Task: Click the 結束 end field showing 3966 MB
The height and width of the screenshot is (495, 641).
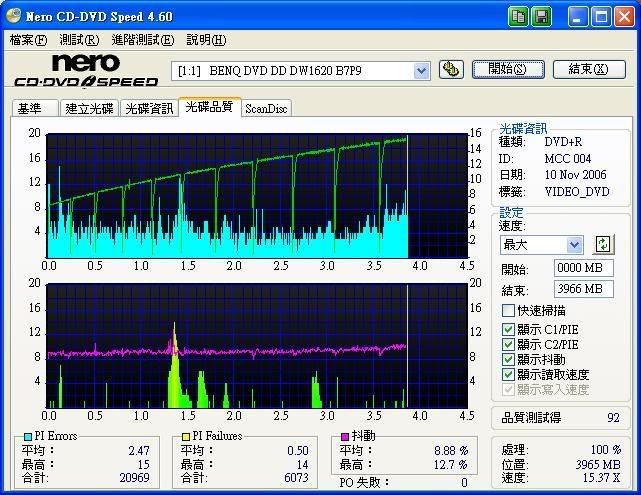Action: 583,289
